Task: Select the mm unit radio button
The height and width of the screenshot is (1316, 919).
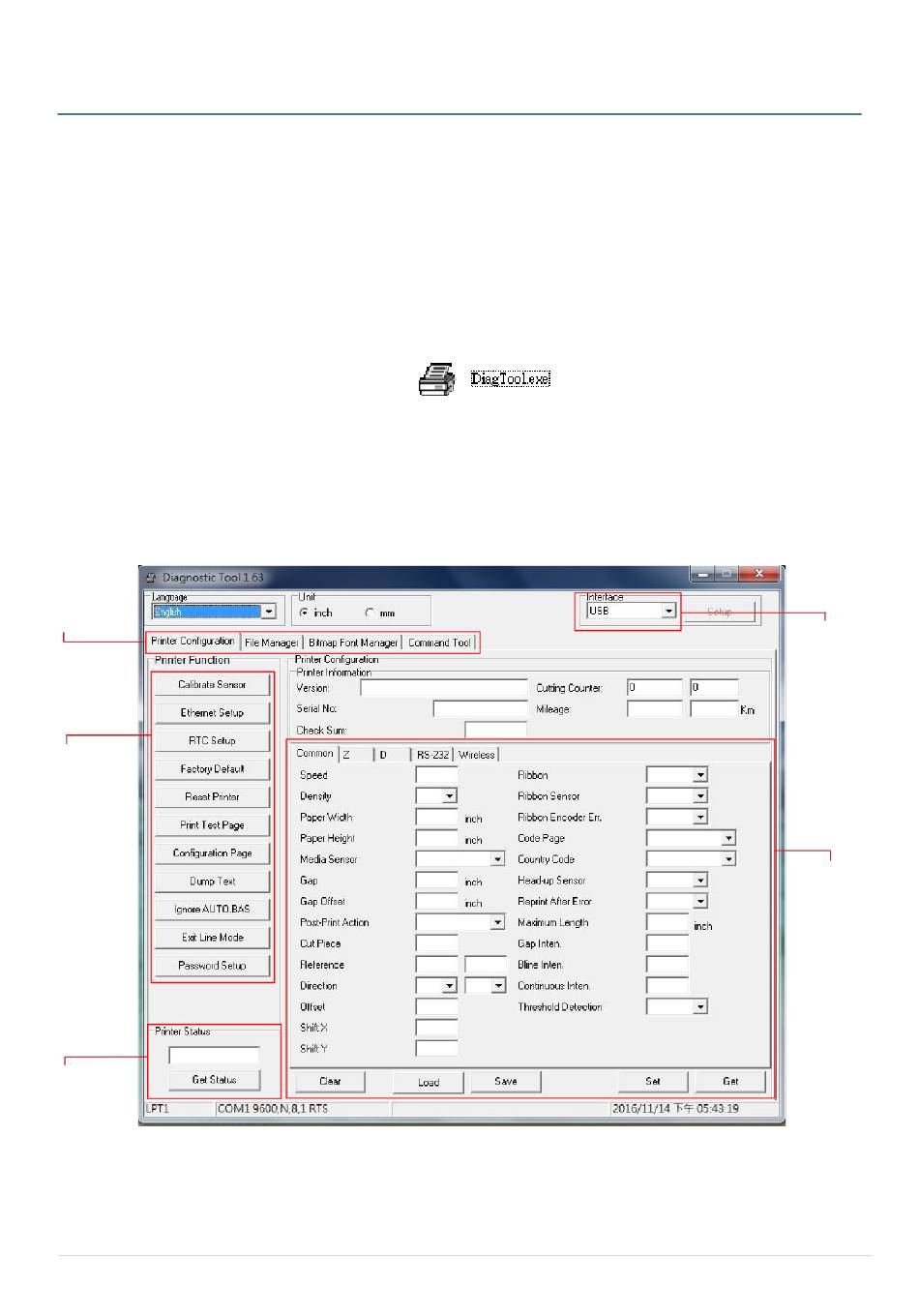Action: [369, 613]
